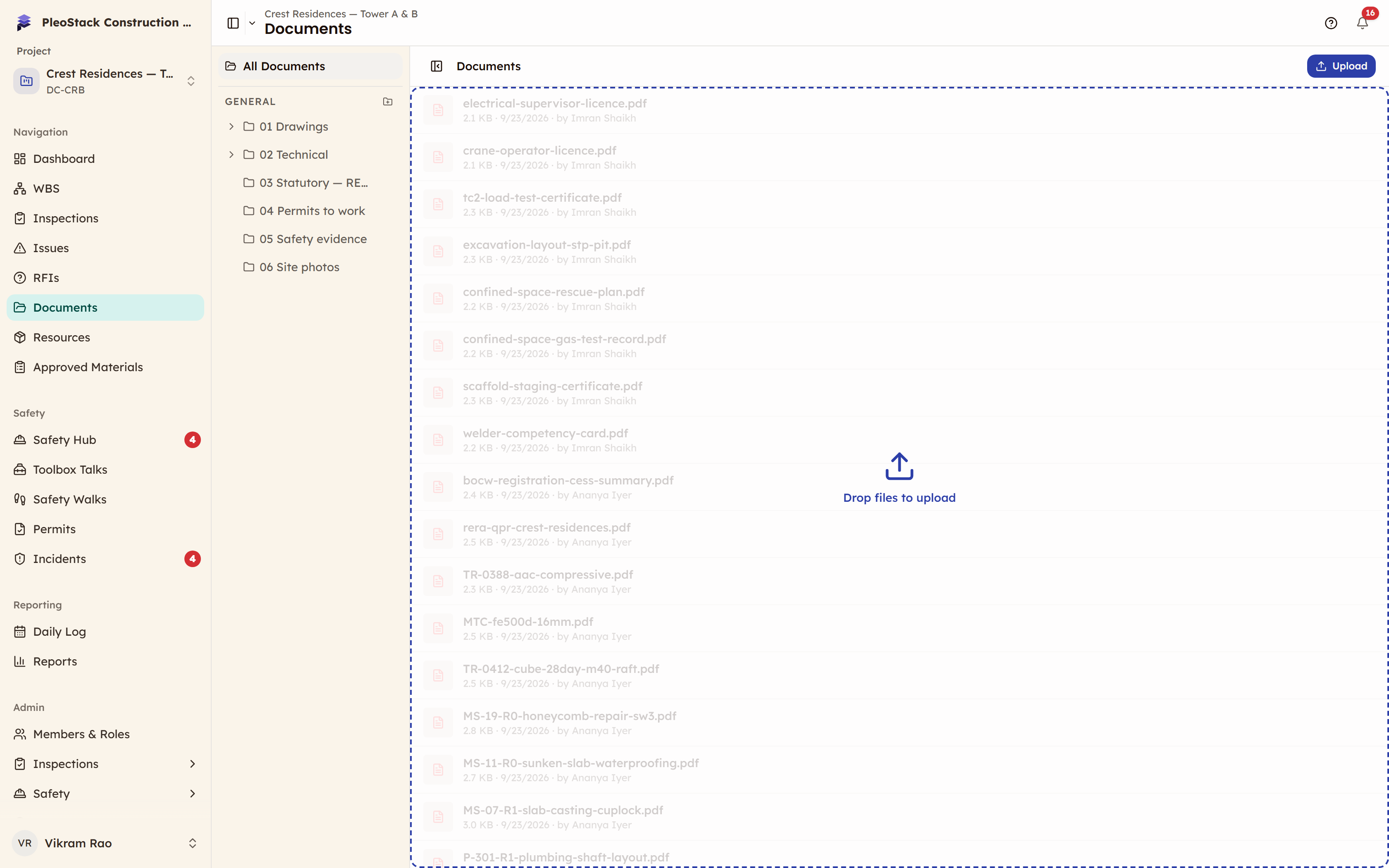Open Inspections under Navigation
The image size is (1389, 868).
pos(105,218)
